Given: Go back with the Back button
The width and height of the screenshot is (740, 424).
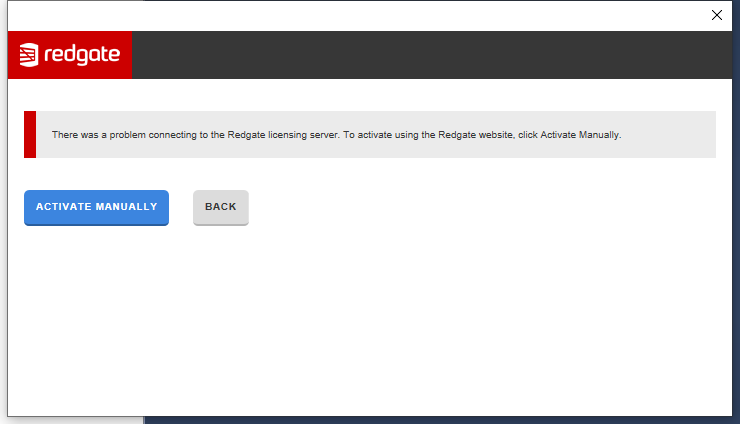Looking at the screenshot, I should pos(220,208).
